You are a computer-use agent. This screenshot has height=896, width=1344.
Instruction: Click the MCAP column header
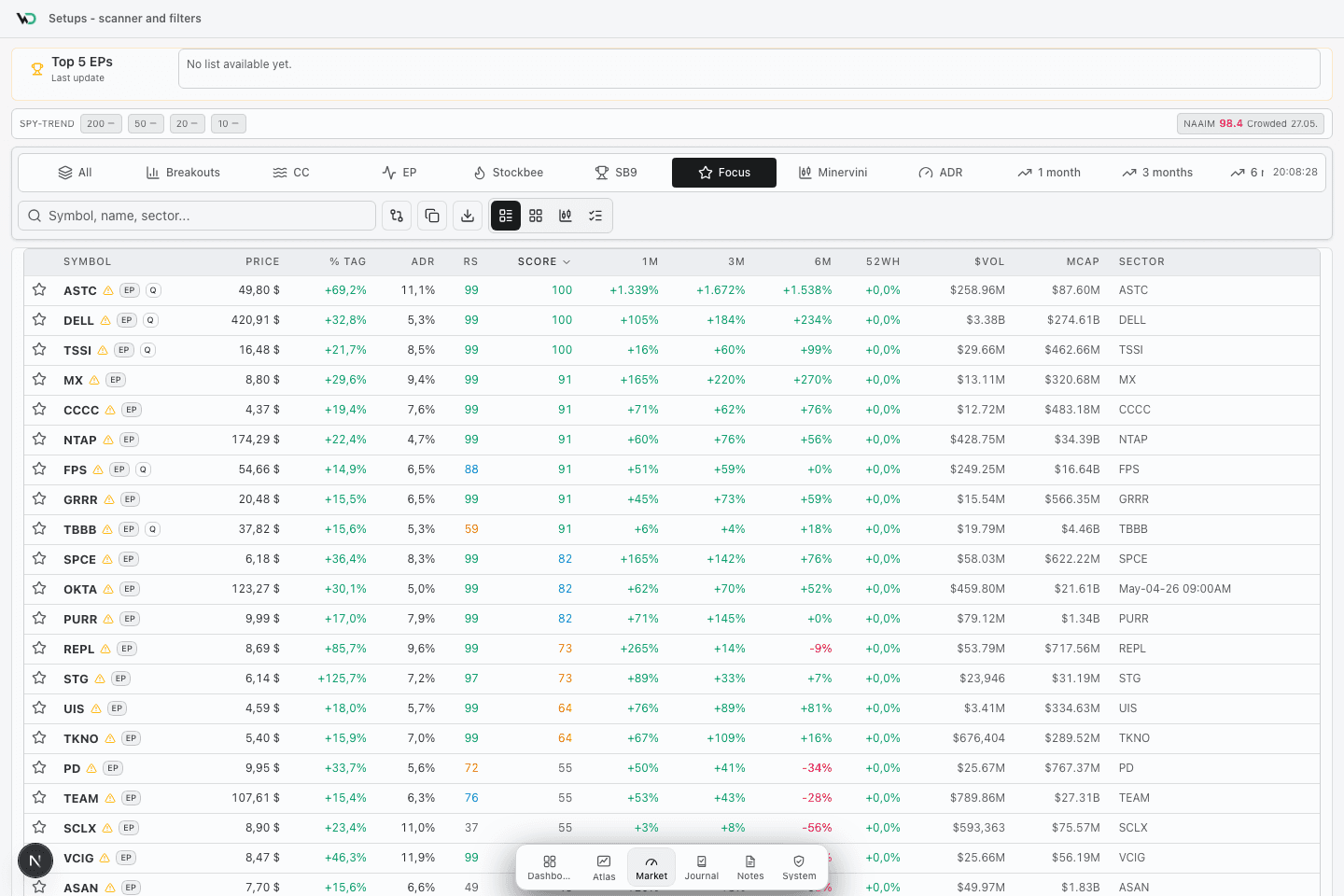[1083, 262]
